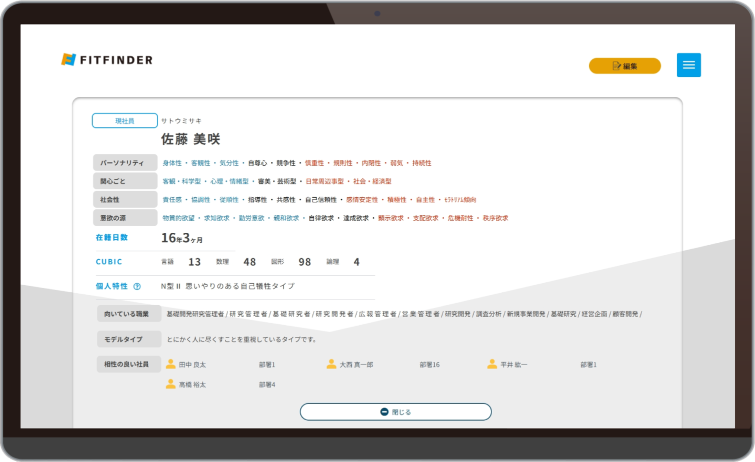The width and height of the screenshot is (755, 462).
Task: Click the 営業管理者 occupation
Action: pos(421,314)
